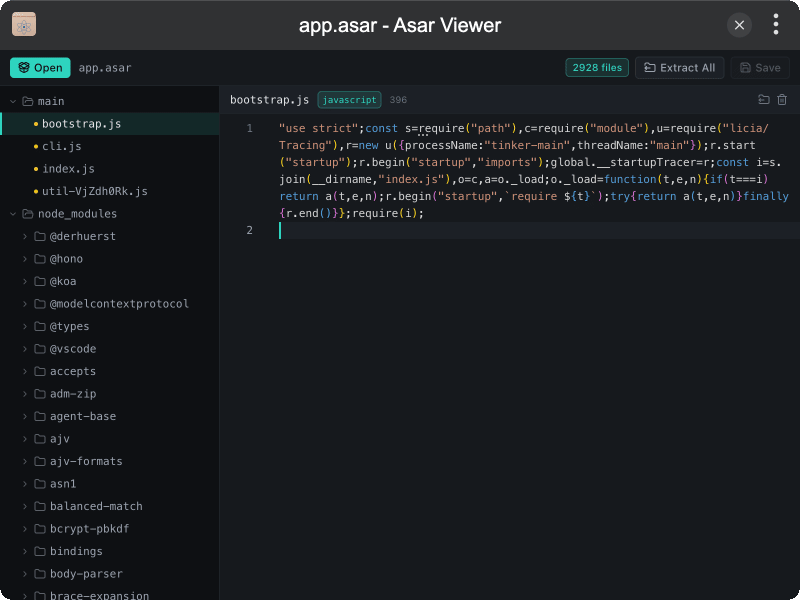
Task: Expand the @koa folder
Action: [25, 281]
